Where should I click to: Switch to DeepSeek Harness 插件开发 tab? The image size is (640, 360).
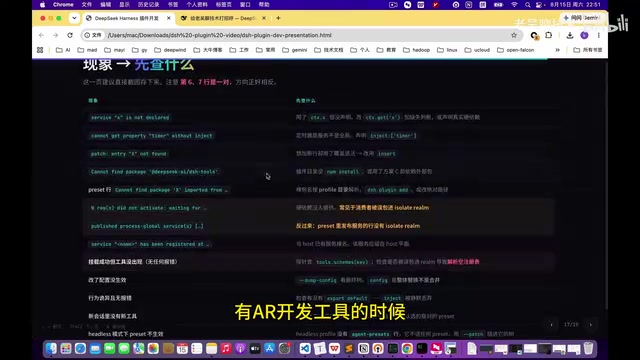[x=128, y=18]
